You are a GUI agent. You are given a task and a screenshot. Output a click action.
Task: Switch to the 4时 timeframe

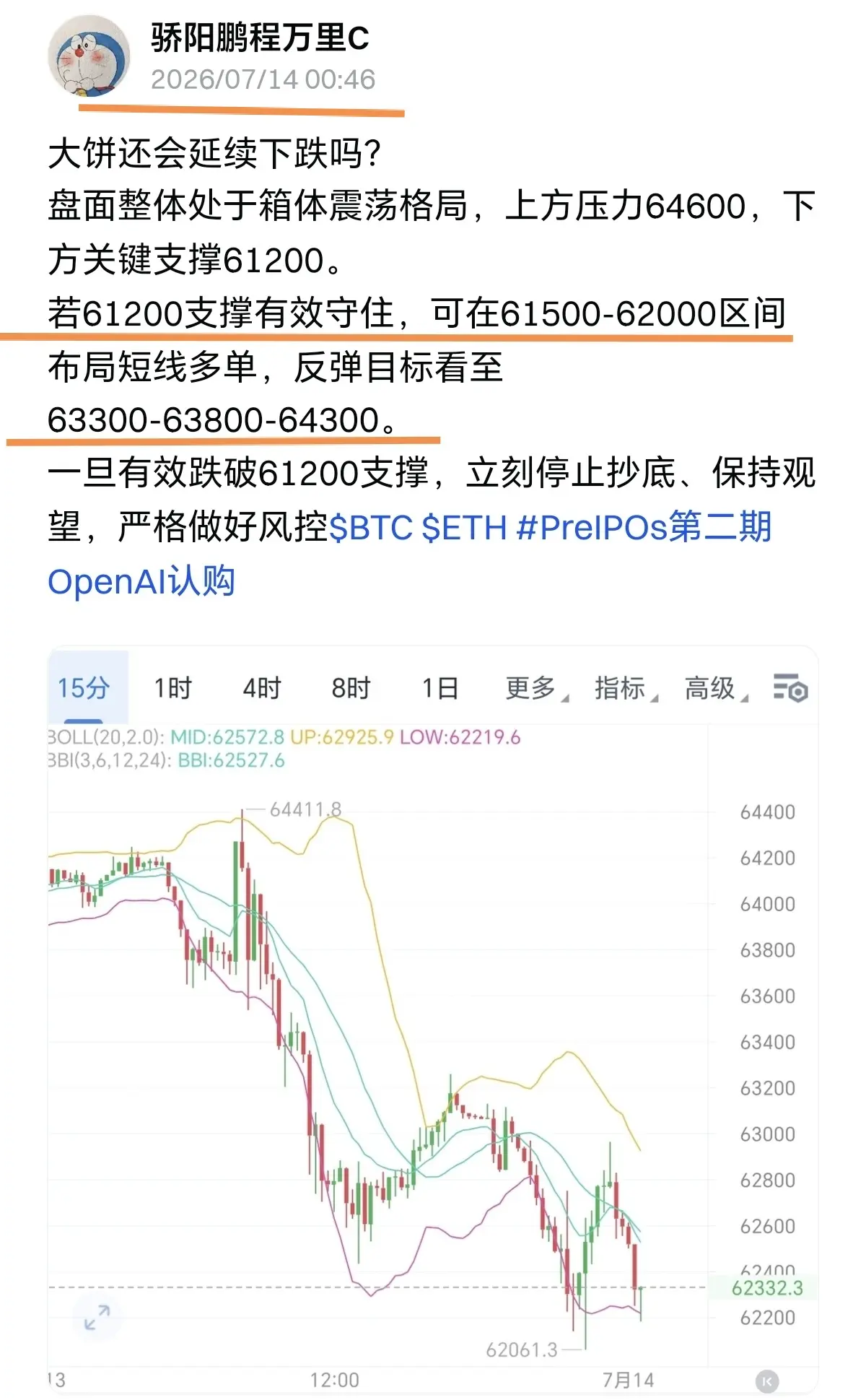click(261, 687)
